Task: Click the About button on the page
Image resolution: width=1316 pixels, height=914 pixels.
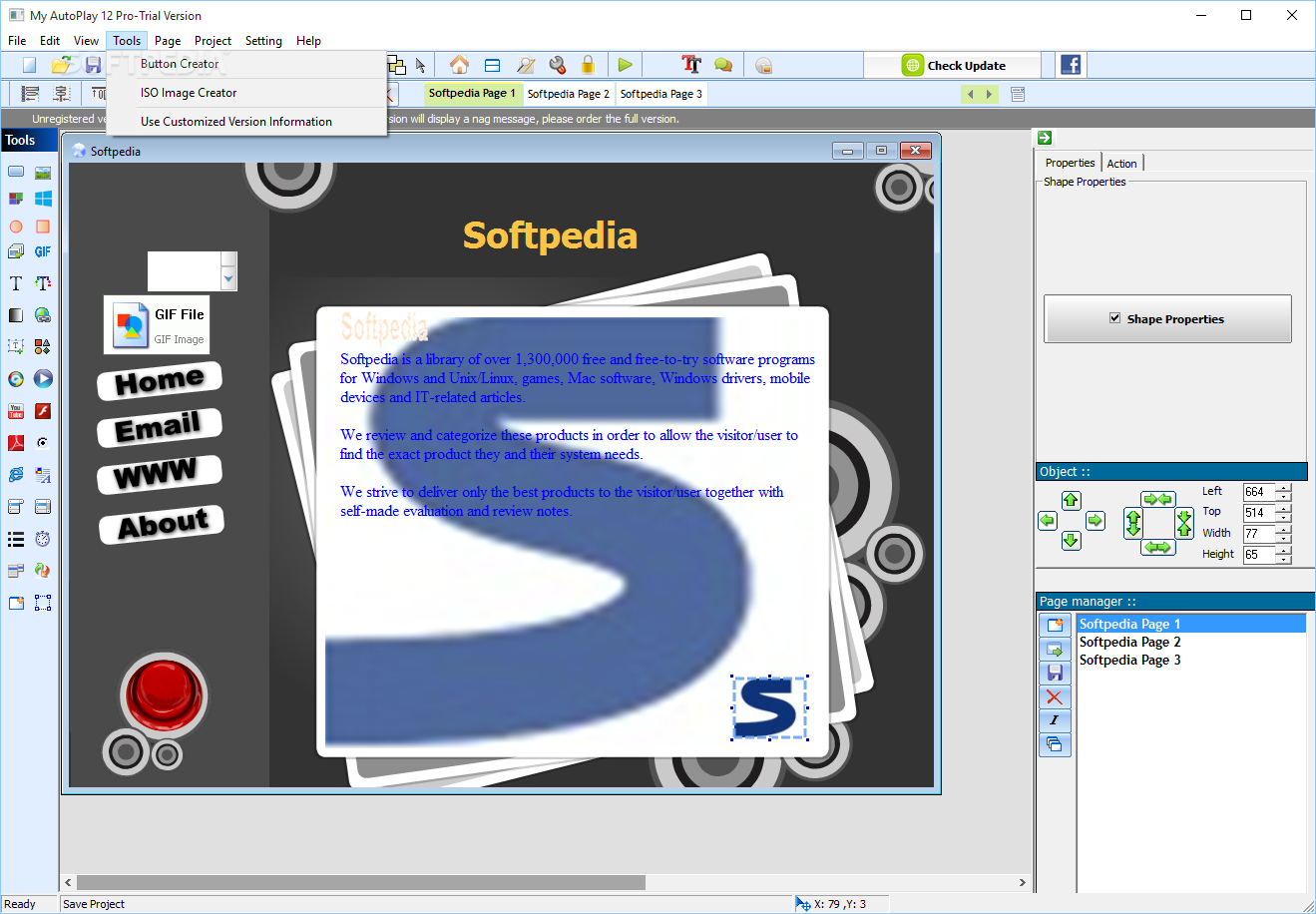Action: pyautogui.click(x=163, y=525)
